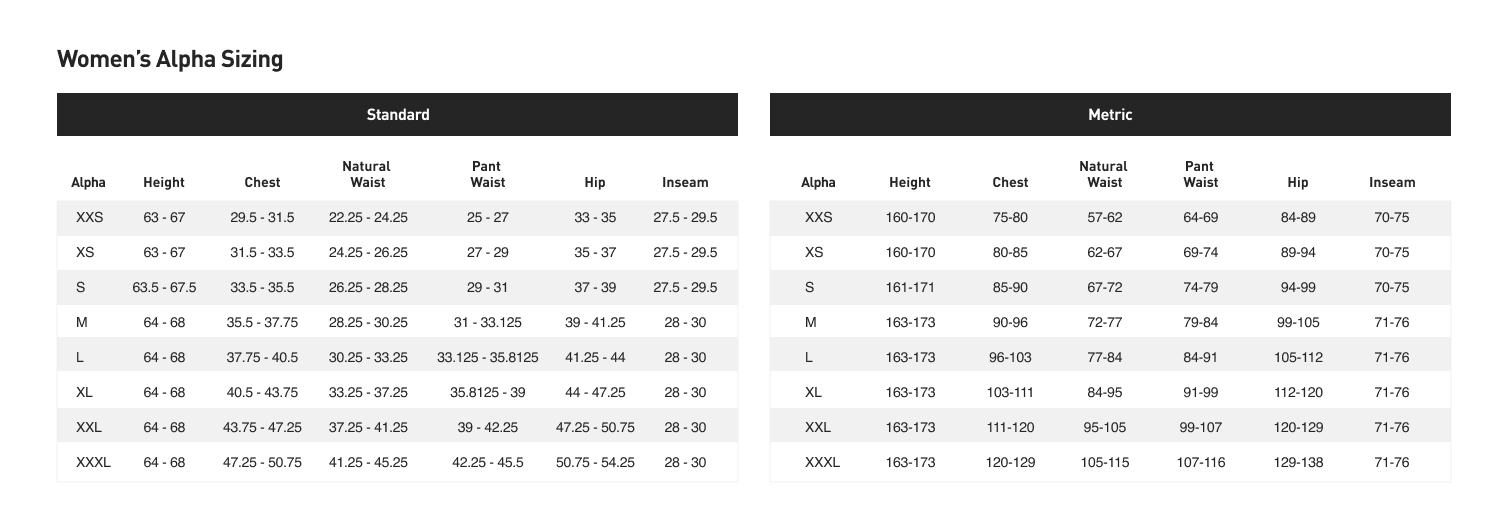The image size is (1509, 522).
Task: Click the Inseam column header in Metric table
Action: [1392, 183]
